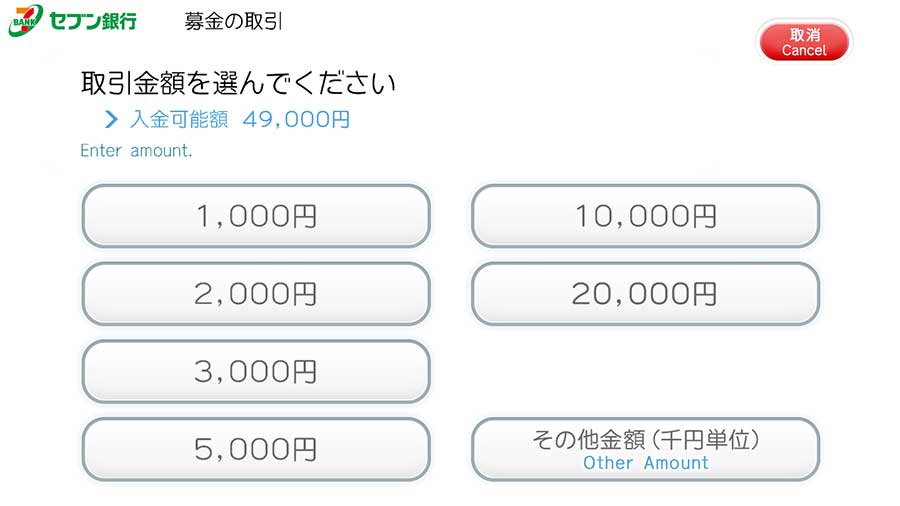
Task: Click the 取消 kanji on the red button
Action: click(804, 35)
